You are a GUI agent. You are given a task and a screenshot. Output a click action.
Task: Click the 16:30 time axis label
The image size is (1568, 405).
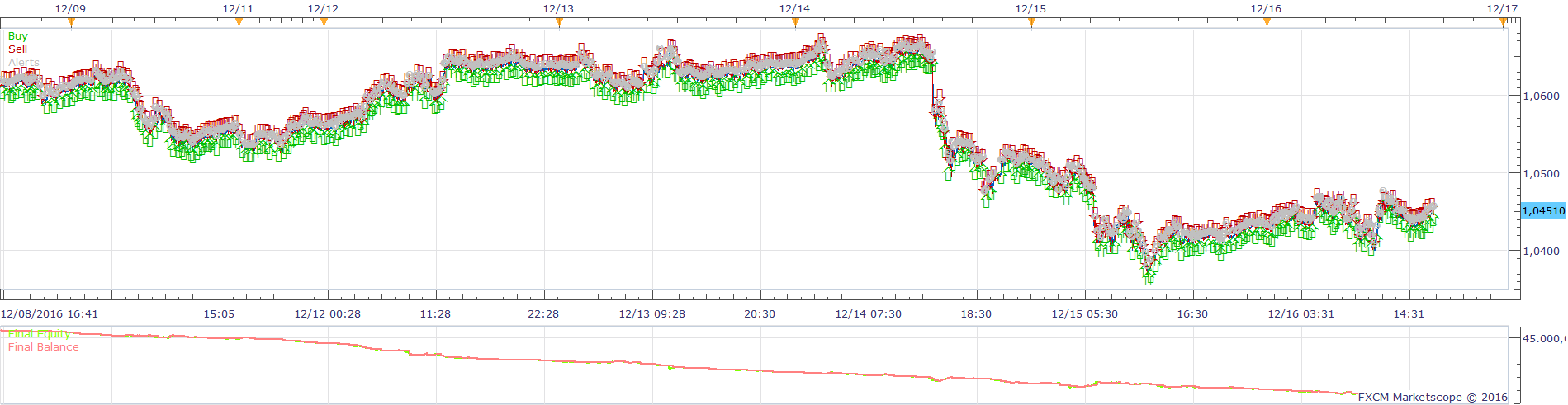[1192, 314]
